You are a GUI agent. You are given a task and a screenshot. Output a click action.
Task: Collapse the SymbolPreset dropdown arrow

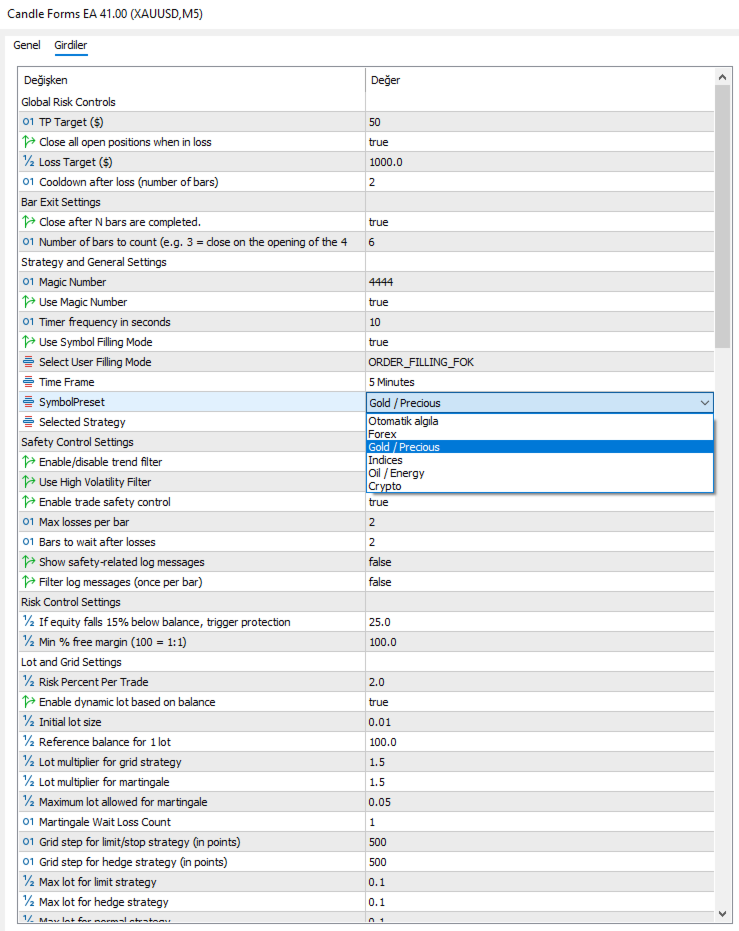[705, 403]
